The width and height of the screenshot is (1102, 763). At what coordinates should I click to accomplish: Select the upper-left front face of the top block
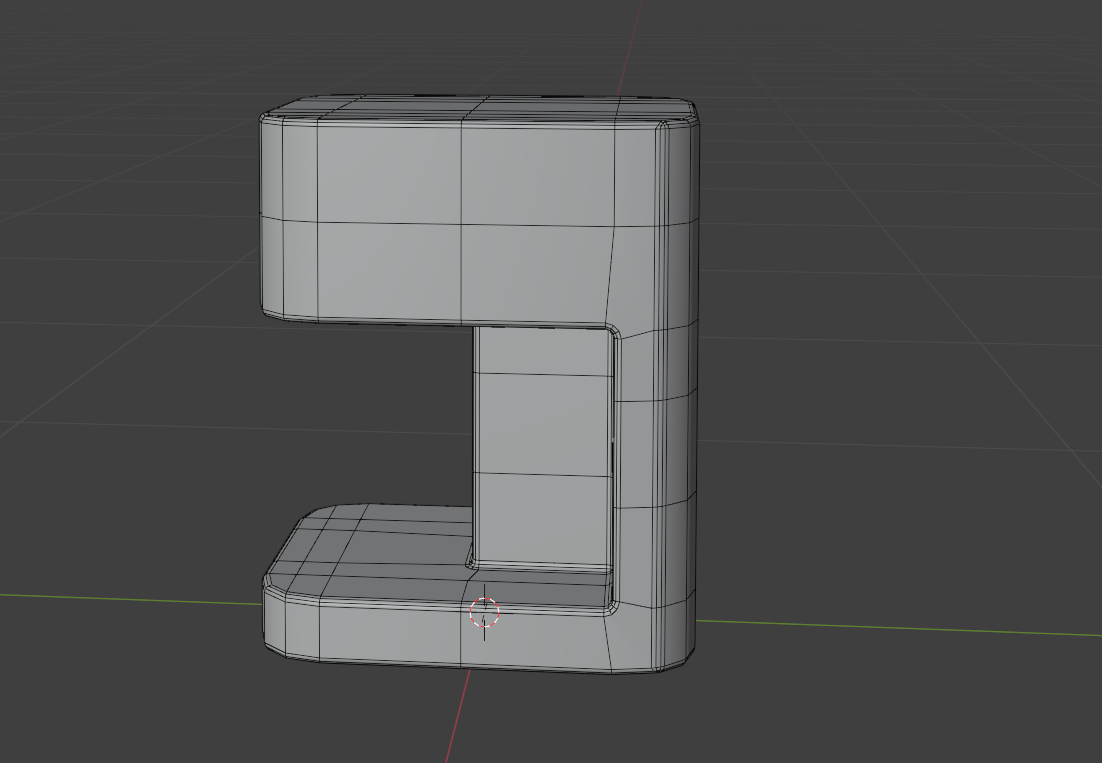(x=389, y=171)
